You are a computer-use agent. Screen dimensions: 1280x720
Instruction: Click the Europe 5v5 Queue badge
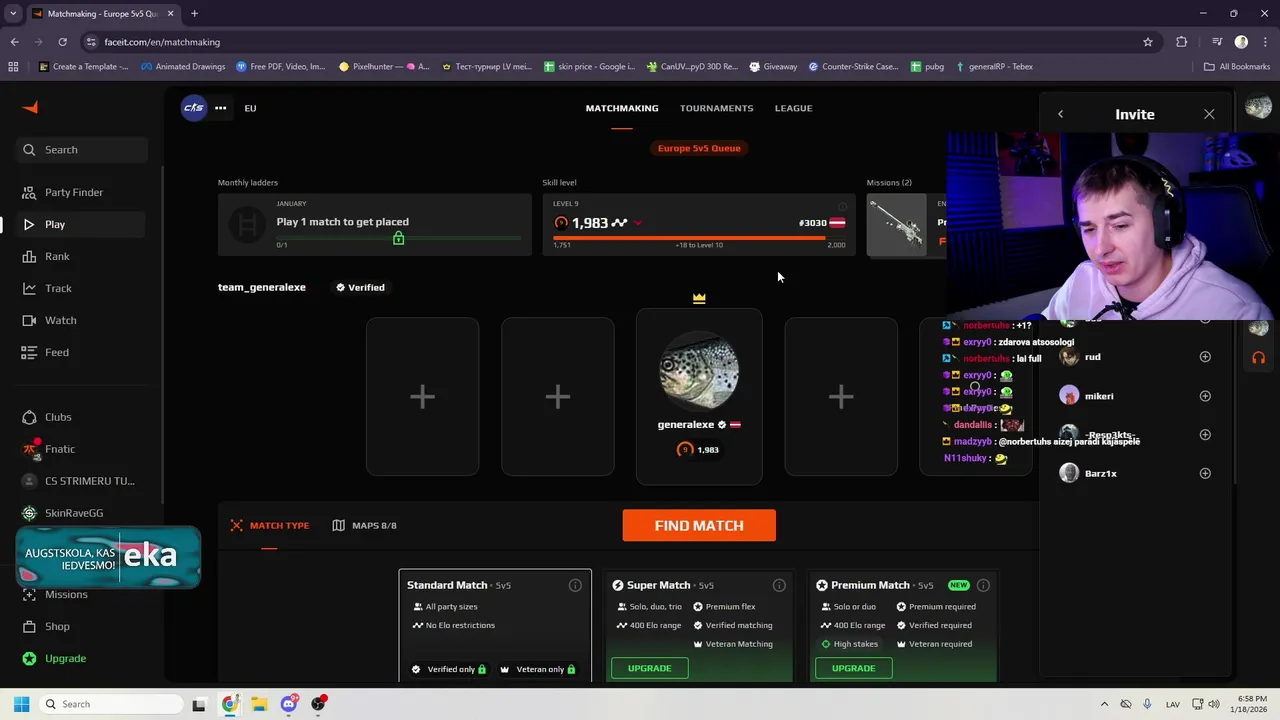point(699,148)
